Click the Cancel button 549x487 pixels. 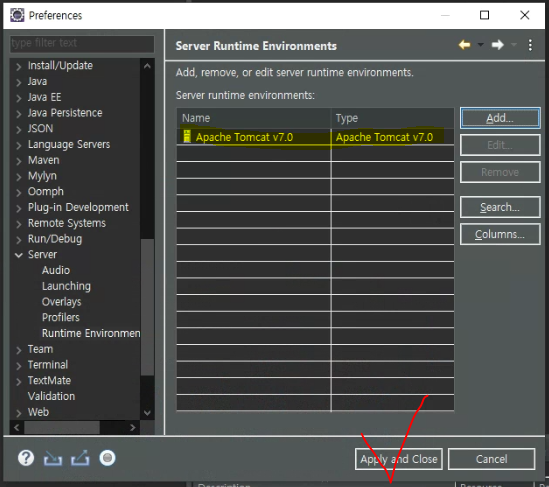[x=491, y=459]
